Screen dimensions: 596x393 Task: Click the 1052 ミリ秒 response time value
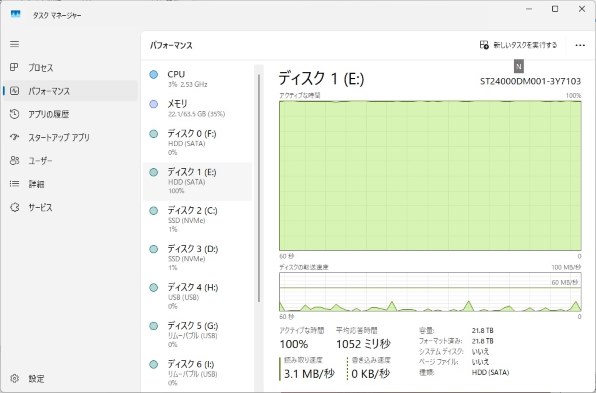(363, 344)
